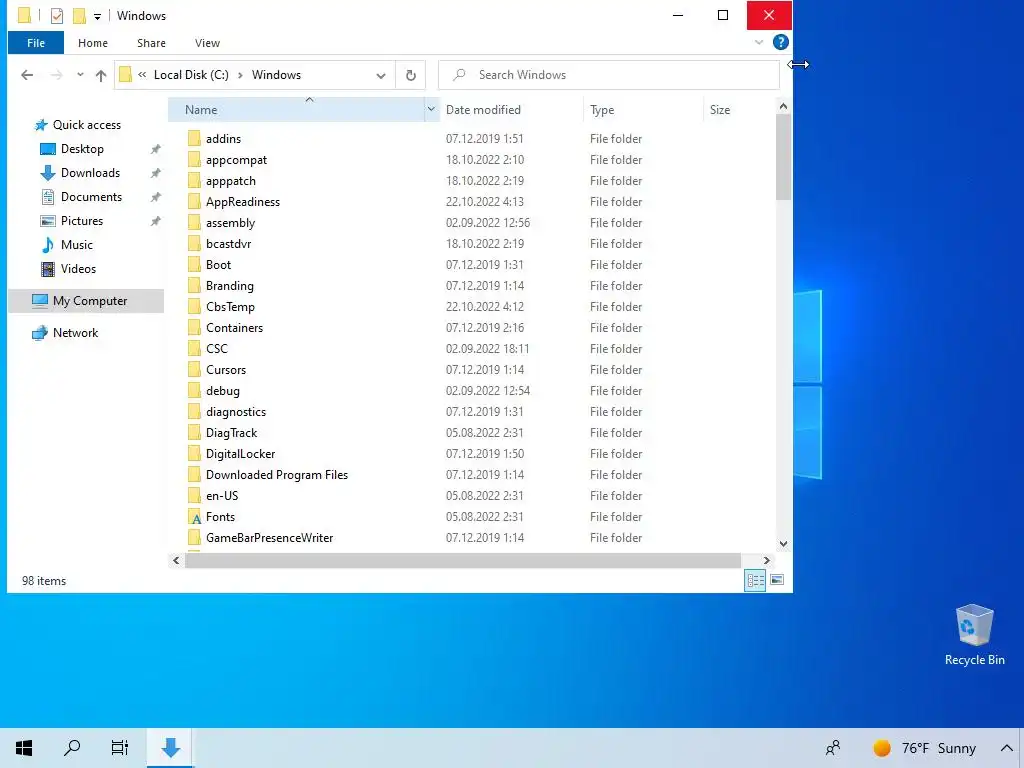Click the breadcrumb double-chevron for parent folders

coord(142,75)
